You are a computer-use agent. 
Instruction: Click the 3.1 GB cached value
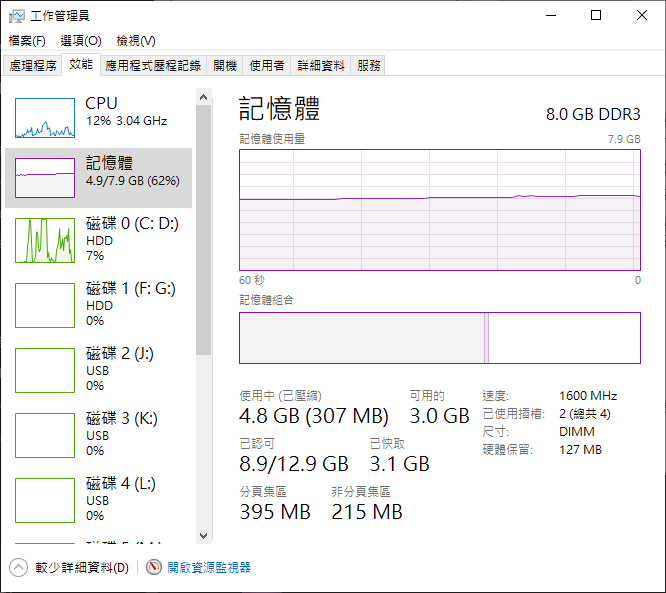399,464
